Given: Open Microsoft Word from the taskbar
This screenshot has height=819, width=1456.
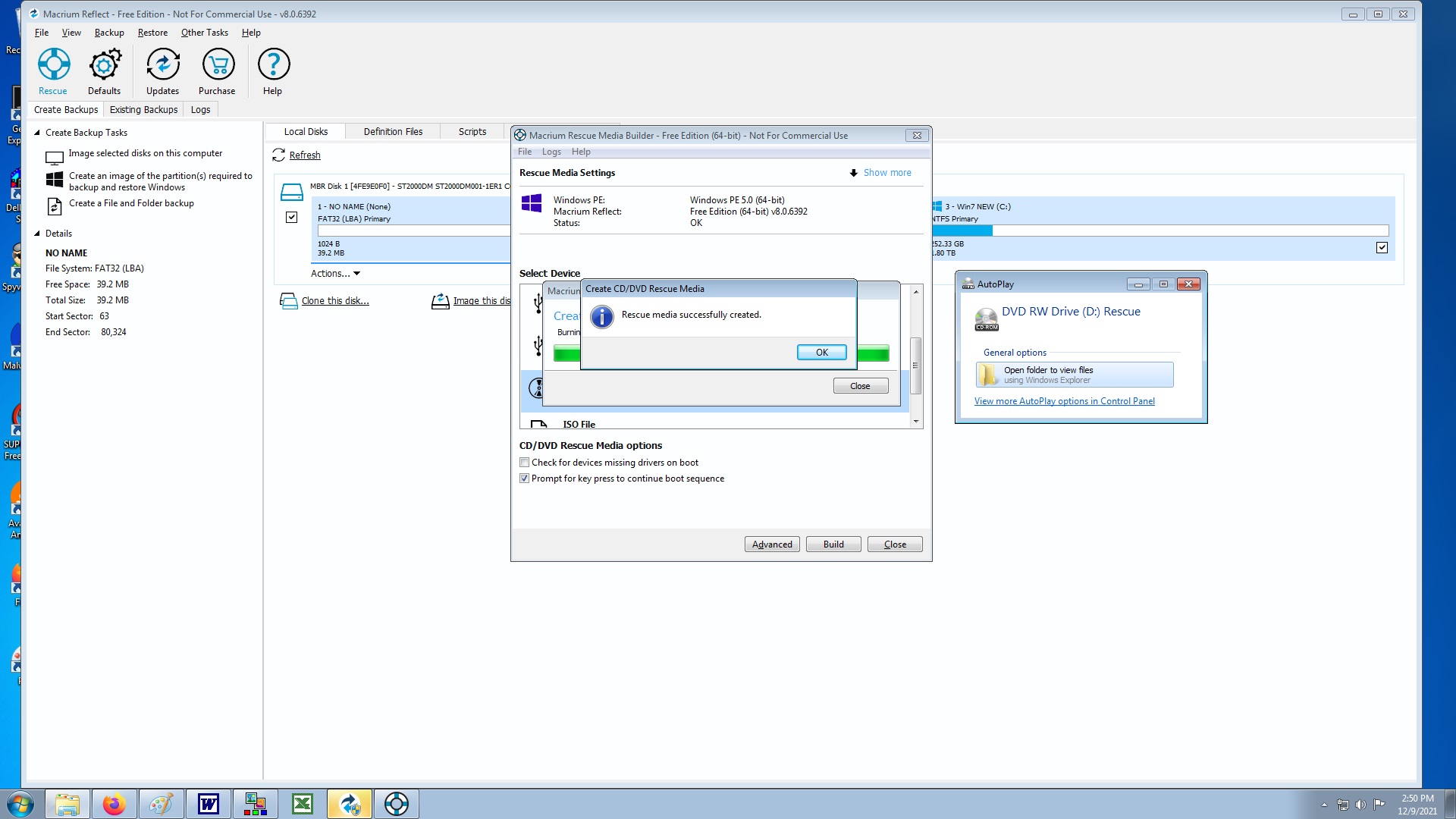Looking at the screenshot, I should 209,804.
